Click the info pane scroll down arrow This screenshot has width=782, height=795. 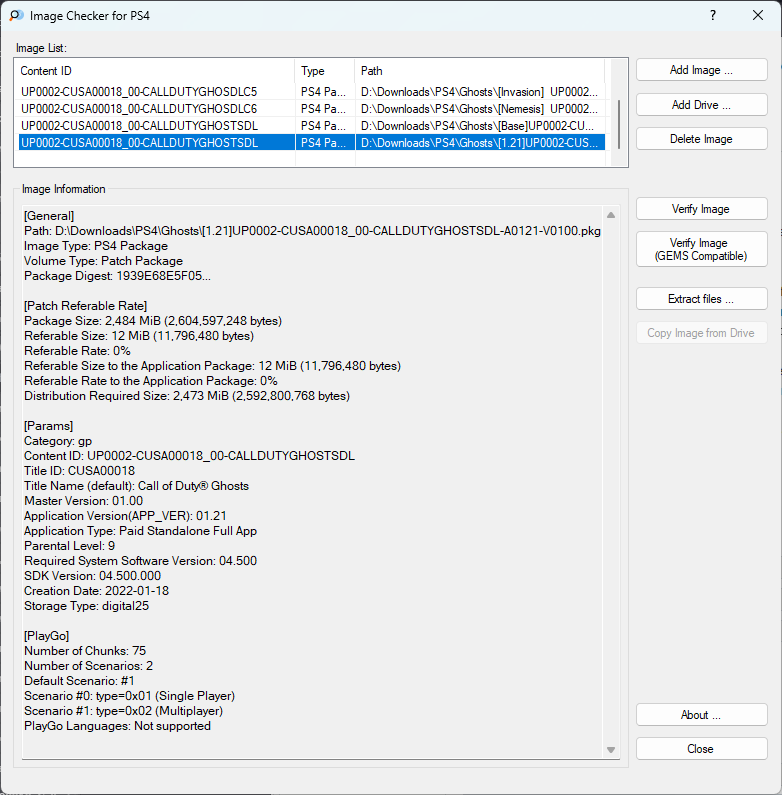[611, 750]
